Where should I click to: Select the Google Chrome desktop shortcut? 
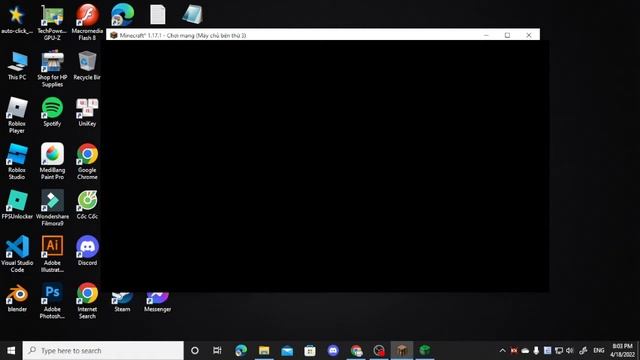click(x=87, y=162)
